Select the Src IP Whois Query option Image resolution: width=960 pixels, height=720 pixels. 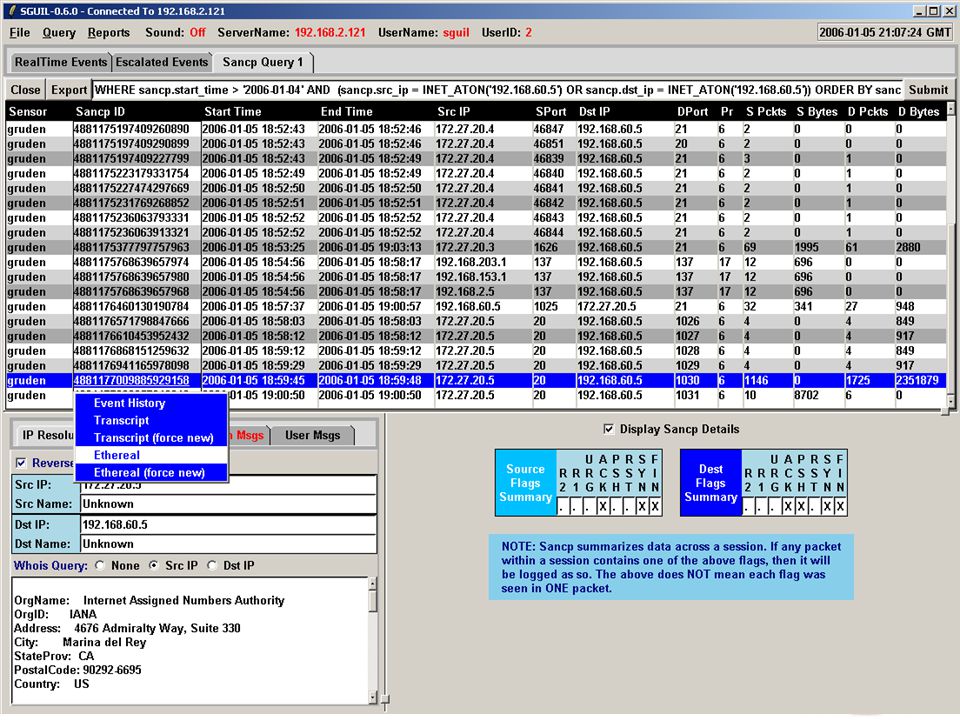154,566
